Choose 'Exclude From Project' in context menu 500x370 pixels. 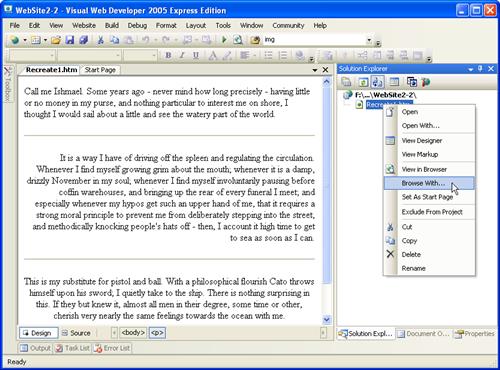click(x=429, y=212)
